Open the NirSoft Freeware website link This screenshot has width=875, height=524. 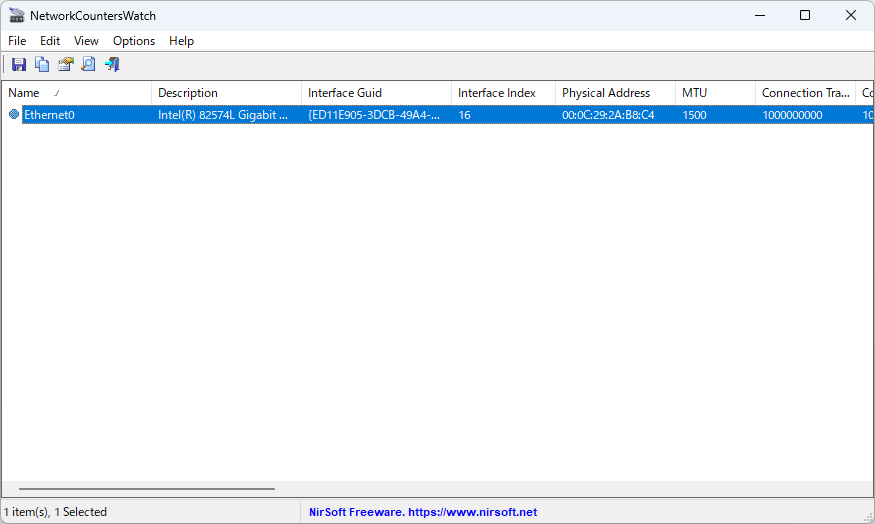423,512
